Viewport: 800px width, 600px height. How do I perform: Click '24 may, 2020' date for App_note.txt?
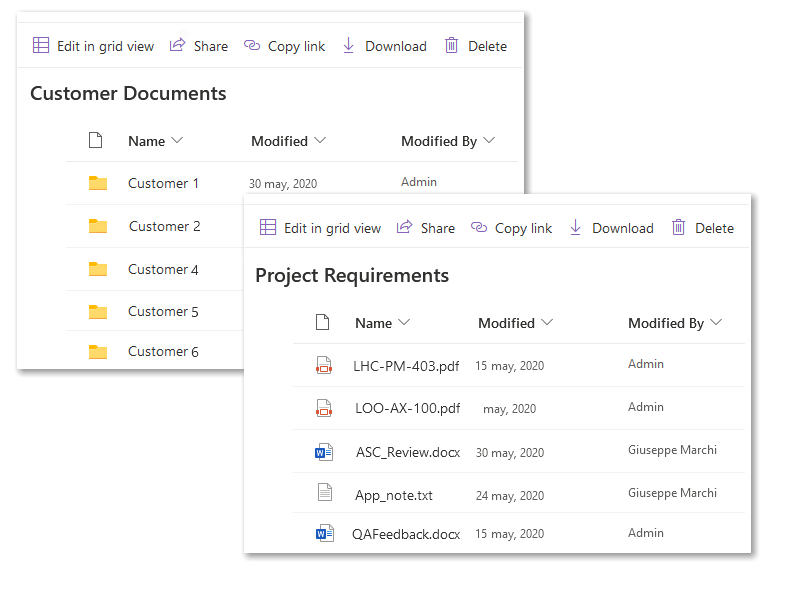[510, 495]
